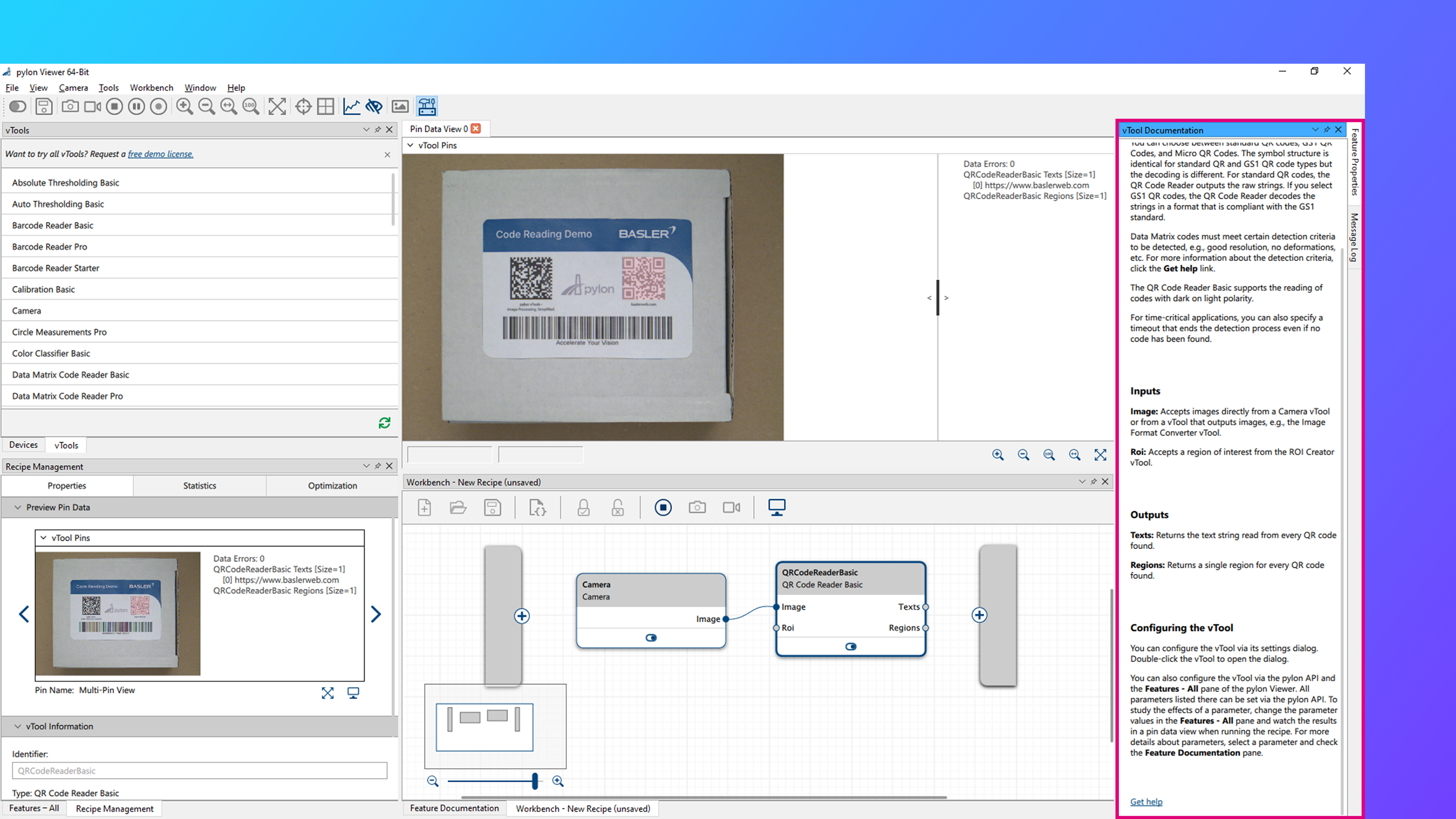This screenshot has width=1456, height=819.
Task: Click the Workbench icon in main toolbar
Action: [427, 106]
